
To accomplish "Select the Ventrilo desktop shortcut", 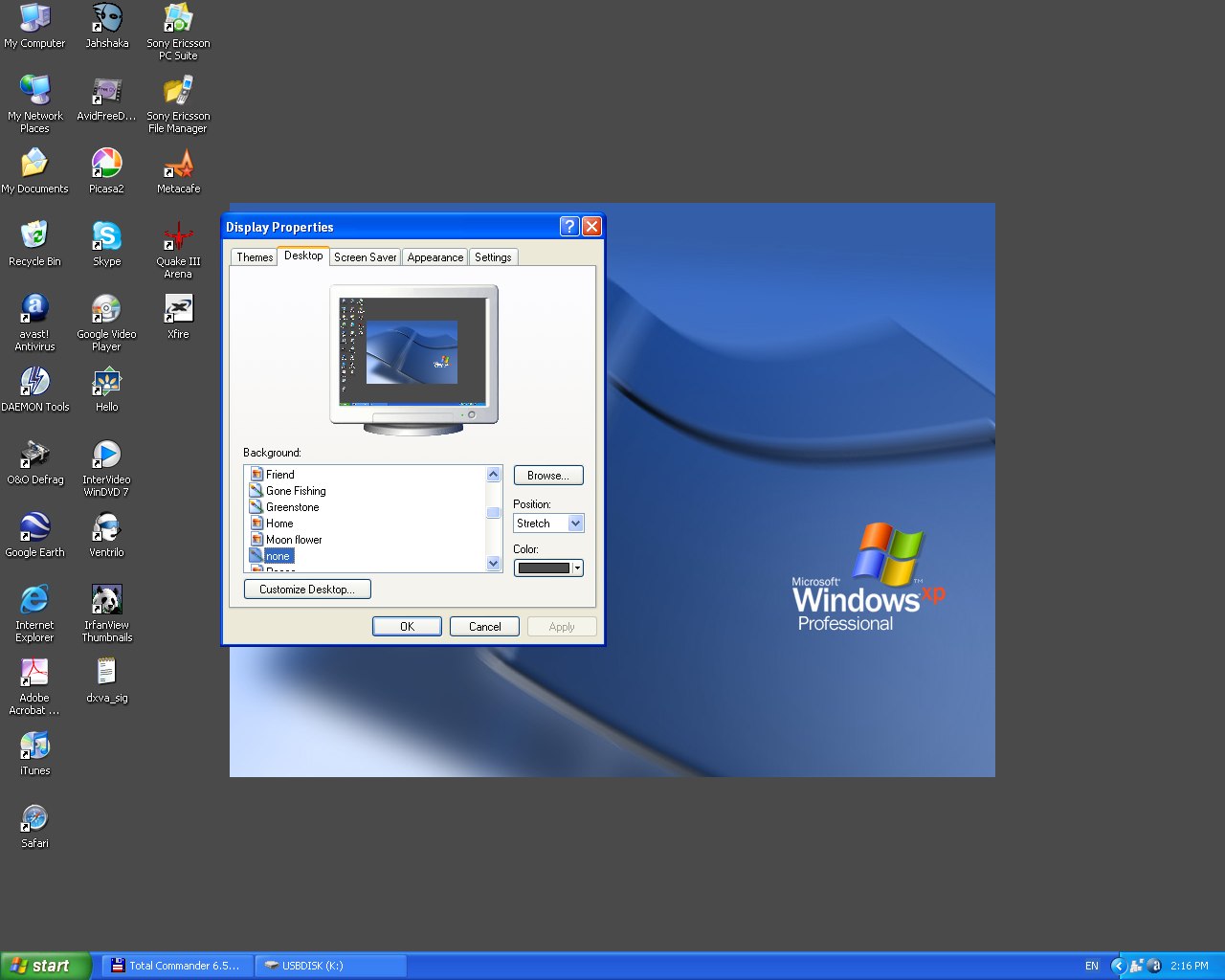I will (106, 535).
